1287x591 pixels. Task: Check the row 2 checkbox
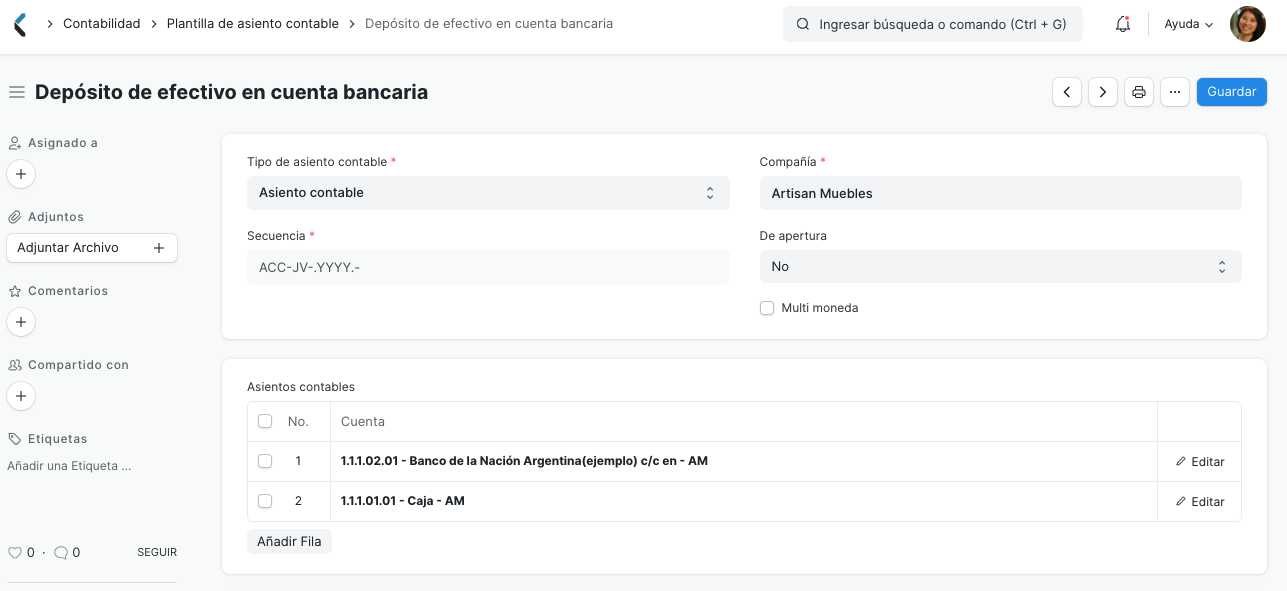(265, 501)
